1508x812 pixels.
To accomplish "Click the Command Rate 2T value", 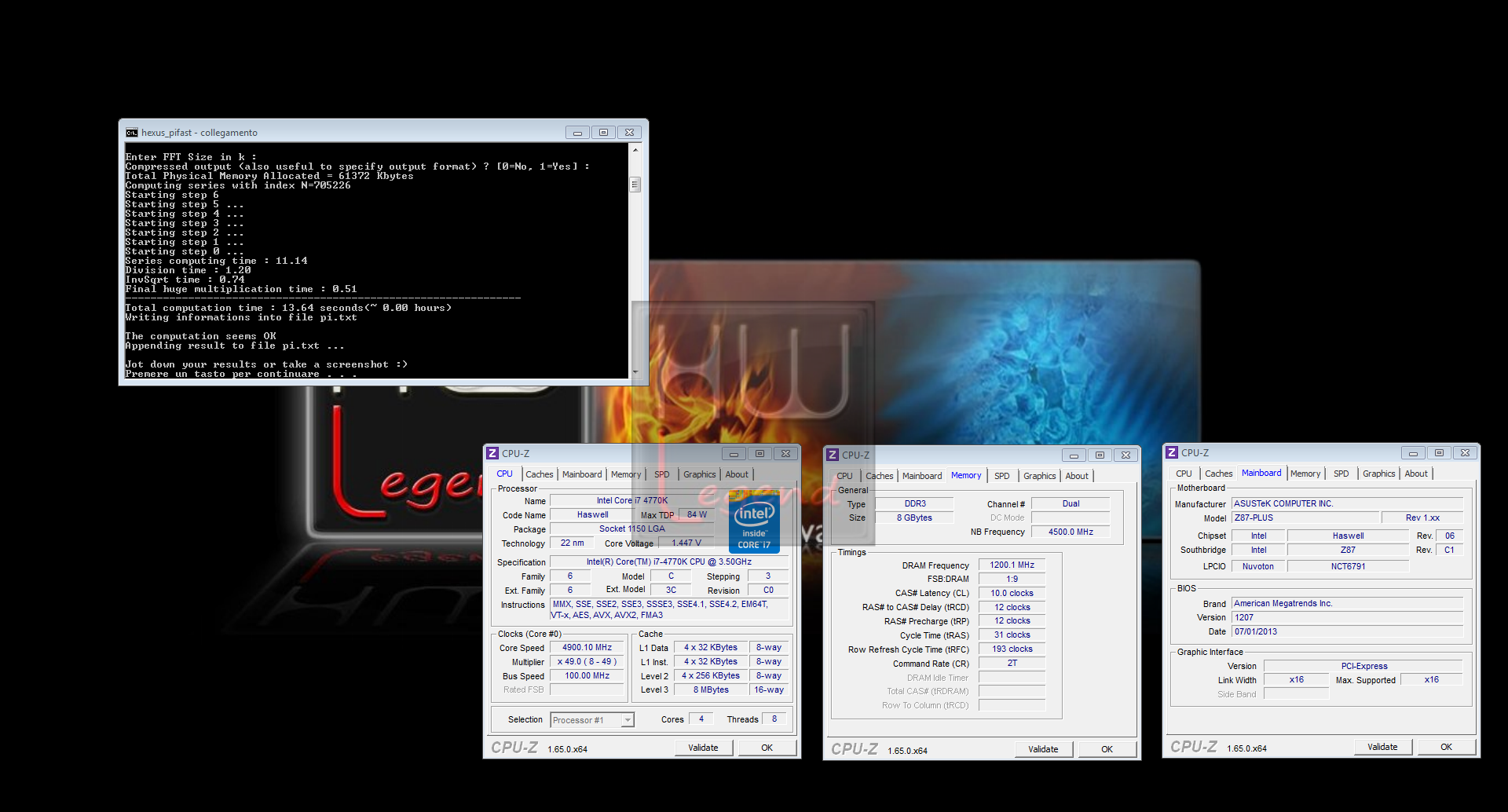I will pos(1012,664).
